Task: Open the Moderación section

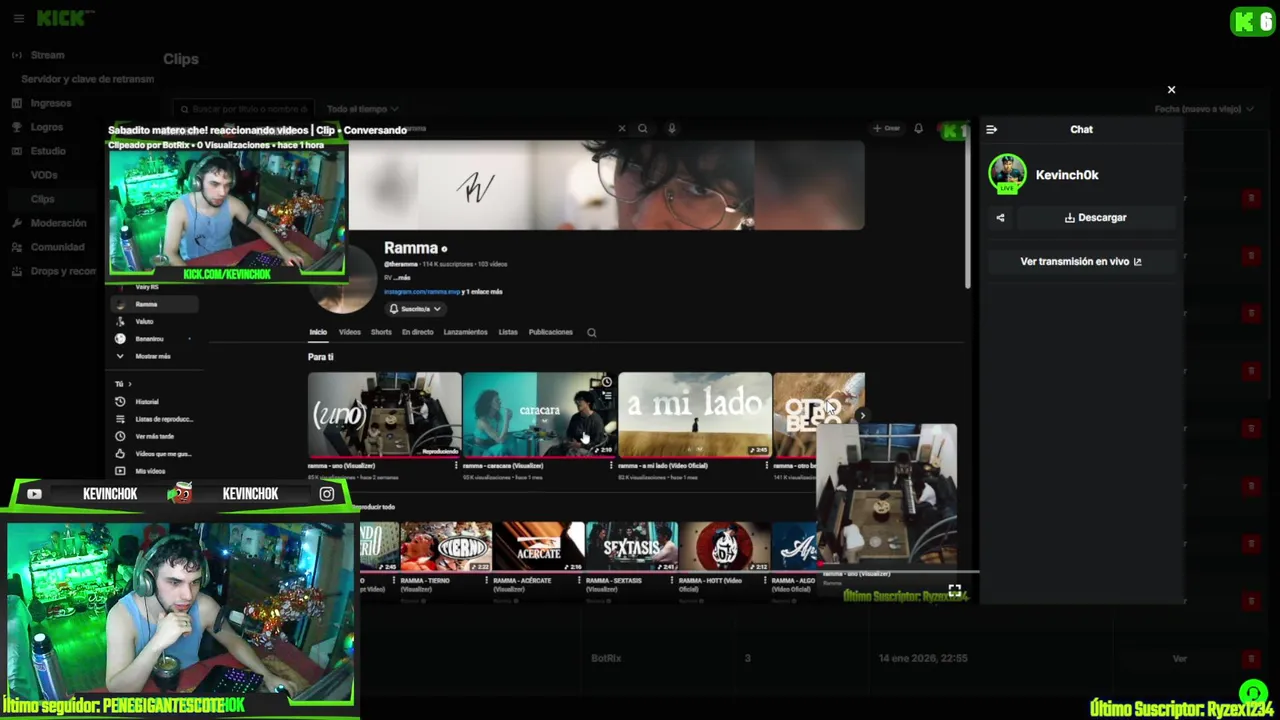Action: click(58, 223)
